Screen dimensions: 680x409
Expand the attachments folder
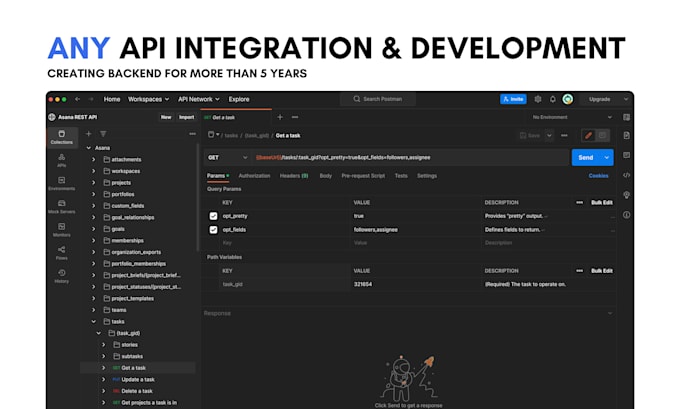[94, 160]
